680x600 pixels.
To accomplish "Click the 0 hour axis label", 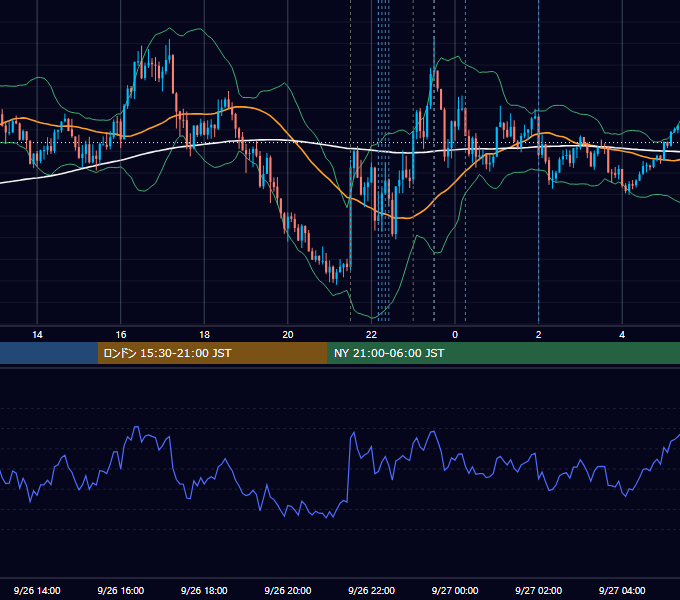I will coord(455,335).
